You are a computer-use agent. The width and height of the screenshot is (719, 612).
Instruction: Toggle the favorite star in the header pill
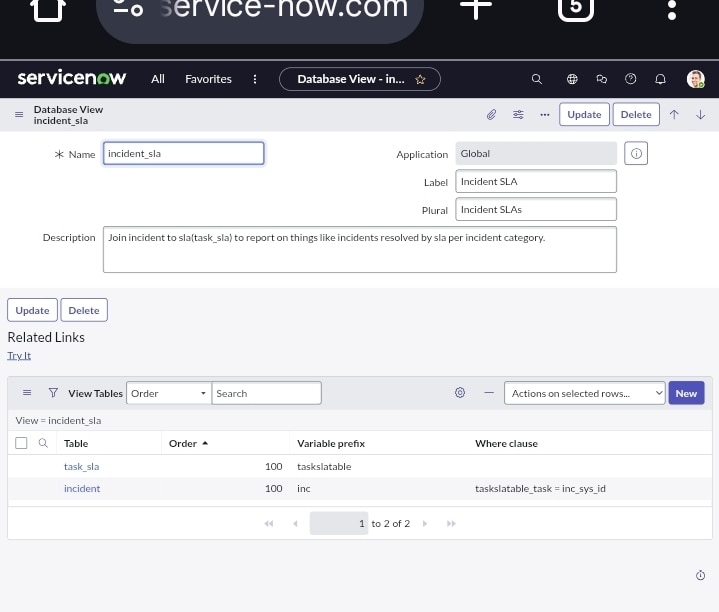pos(420,79)
